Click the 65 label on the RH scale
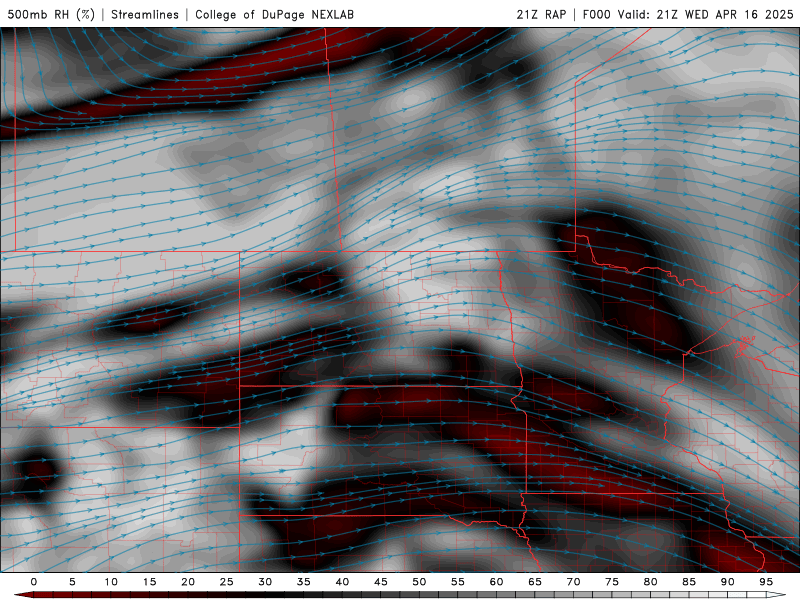This screenshot has height=600, width=800. [535, 582]
